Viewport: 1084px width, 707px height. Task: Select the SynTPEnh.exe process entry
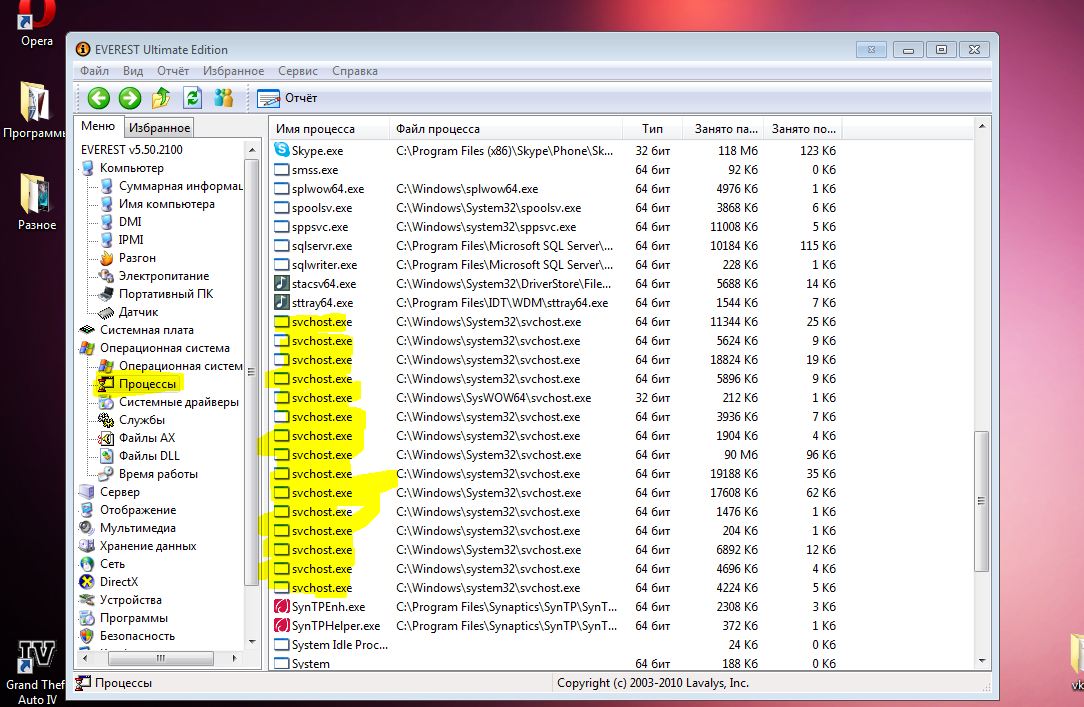327,607
